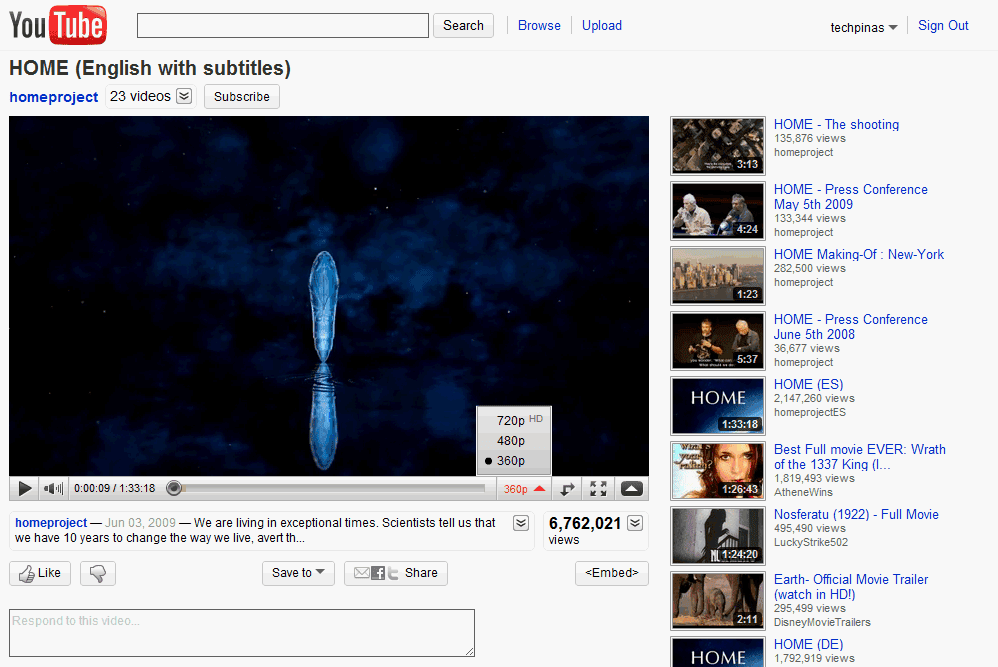Screen dimensions: 998x667
Task: Open Press Conference June 5th 2008 thumbnail
Action: coord(718,341)
